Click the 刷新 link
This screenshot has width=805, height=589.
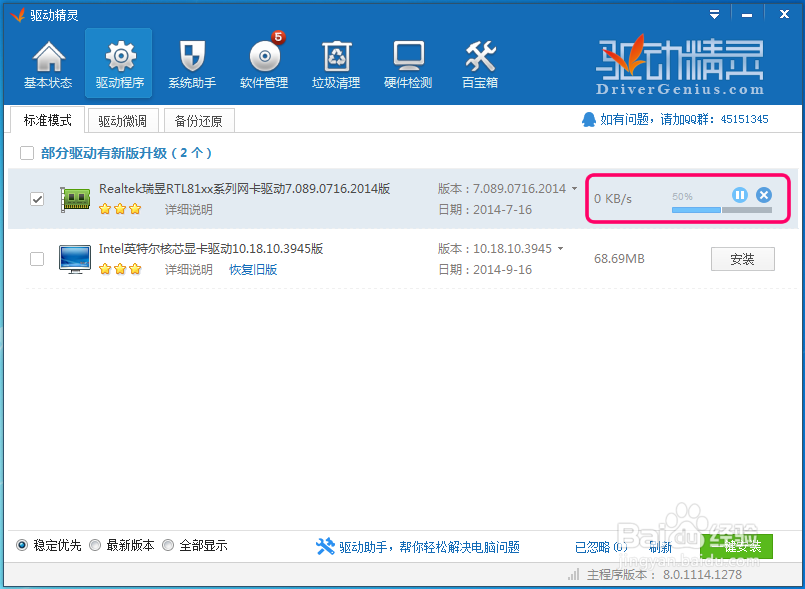tap(660, 547)
